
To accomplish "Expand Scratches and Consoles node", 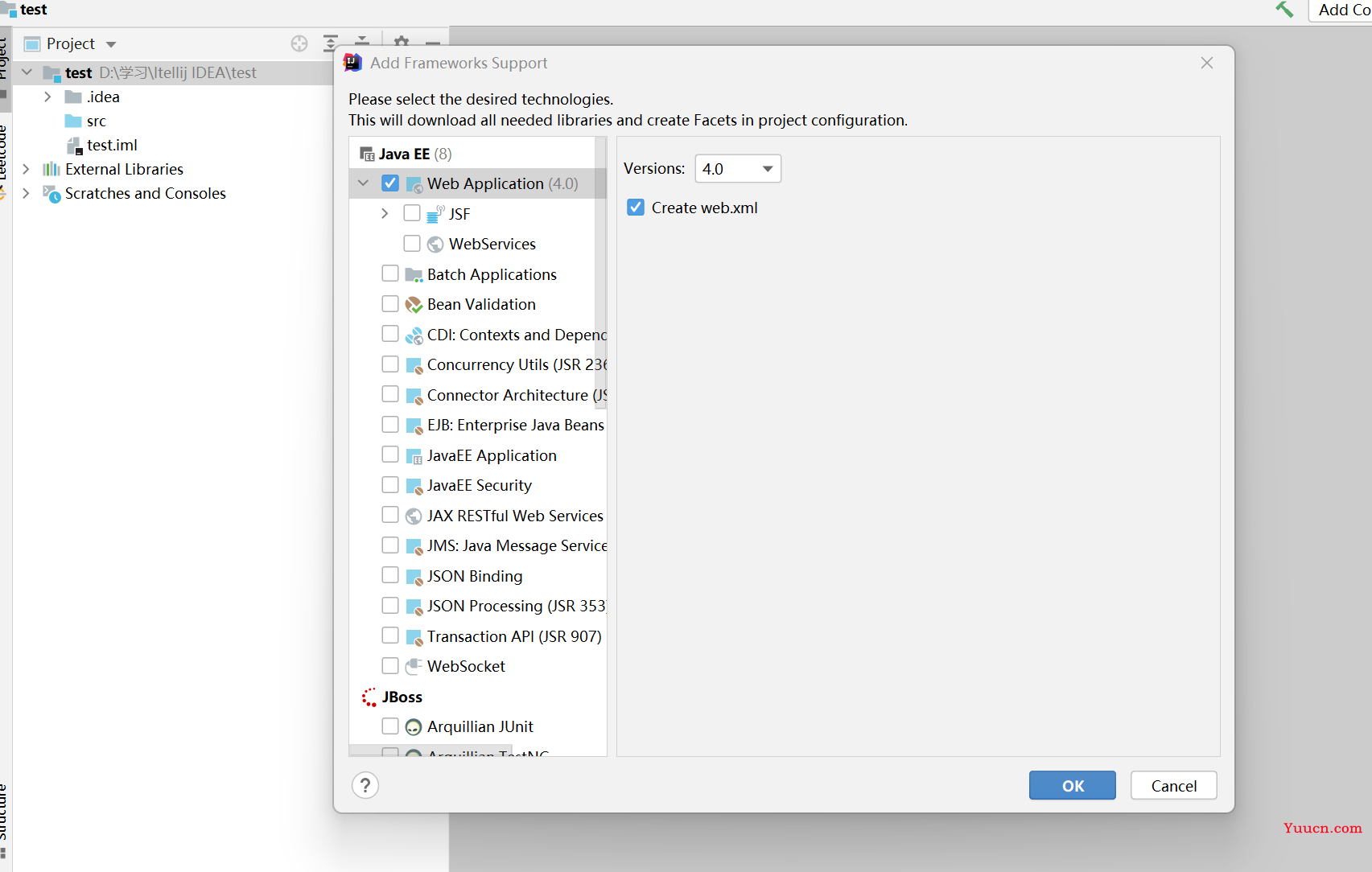I will (26, 193).
